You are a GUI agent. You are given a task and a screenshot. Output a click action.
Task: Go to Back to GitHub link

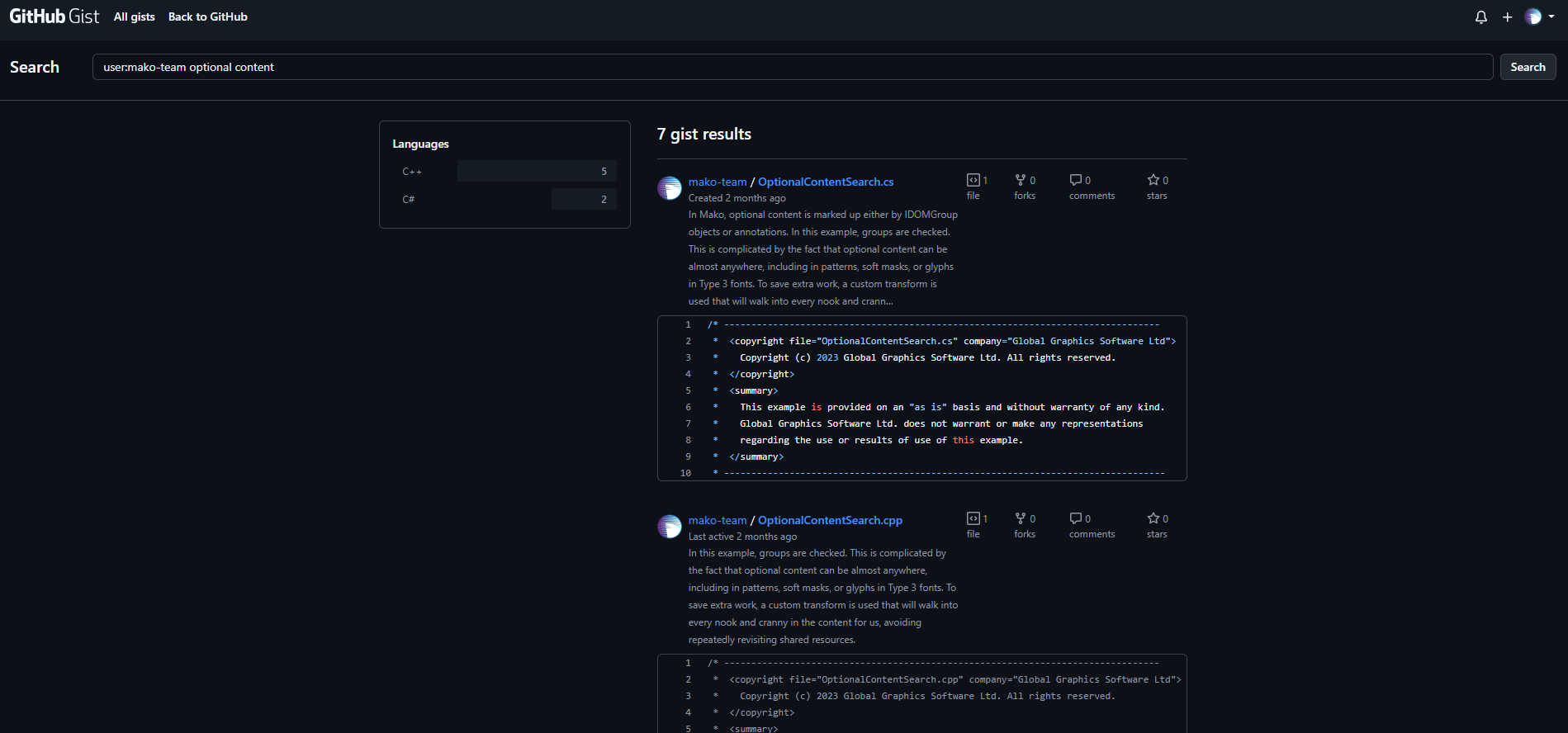pyautogui.click(x=207, y=17)
